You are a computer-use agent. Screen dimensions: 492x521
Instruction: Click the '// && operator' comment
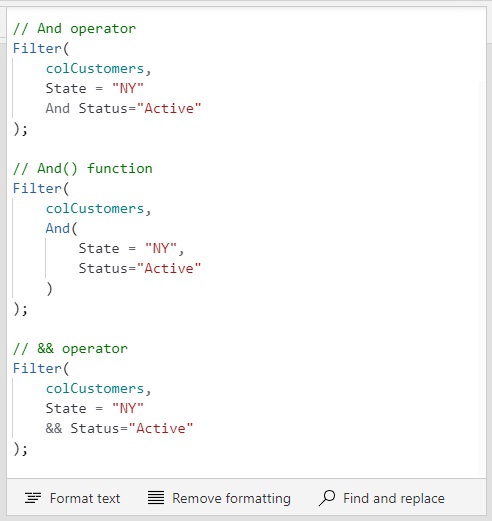pyautogui.click(x=70, y=349)
